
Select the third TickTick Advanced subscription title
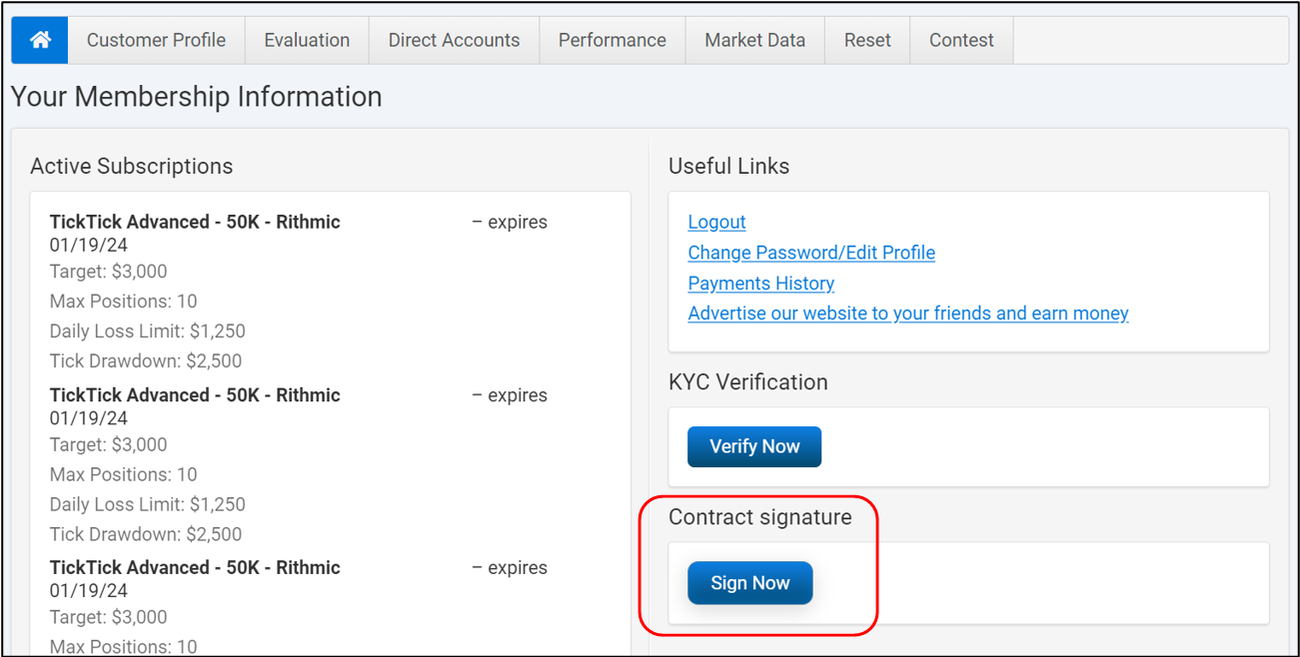coord(195,567)
